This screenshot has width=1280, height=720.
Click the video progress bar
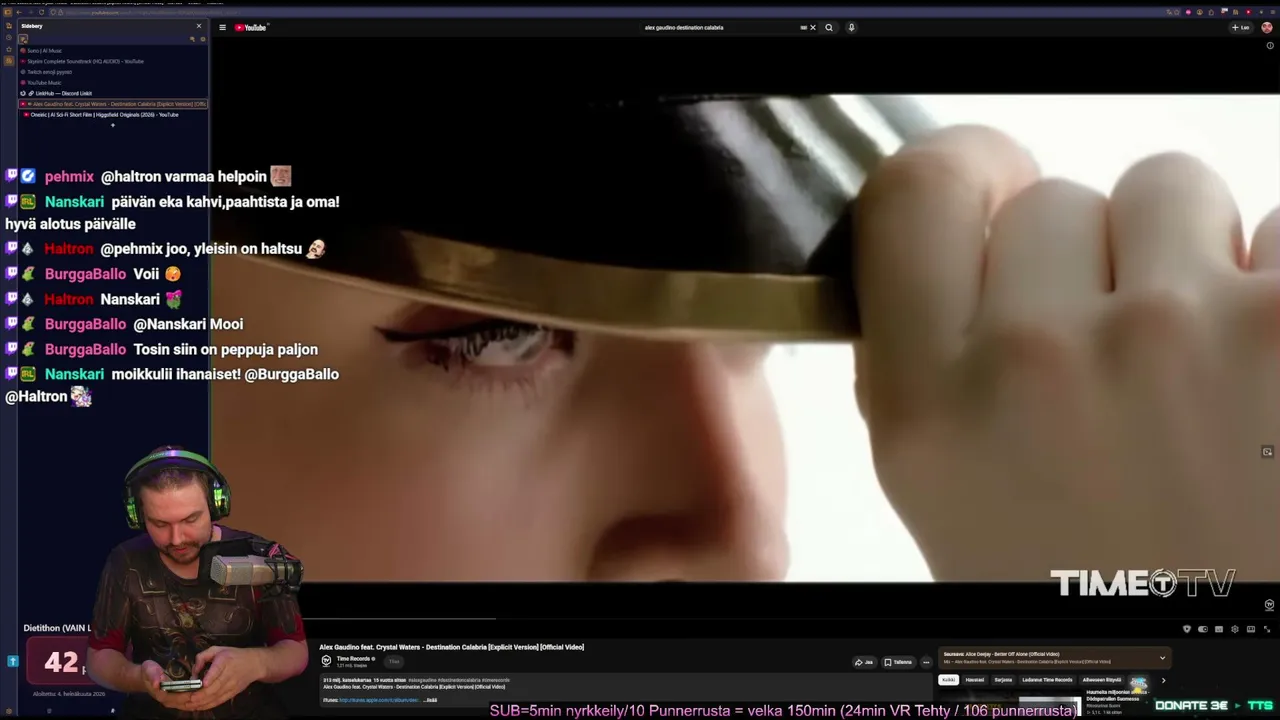pyautogui.click(x=745, y=619)
